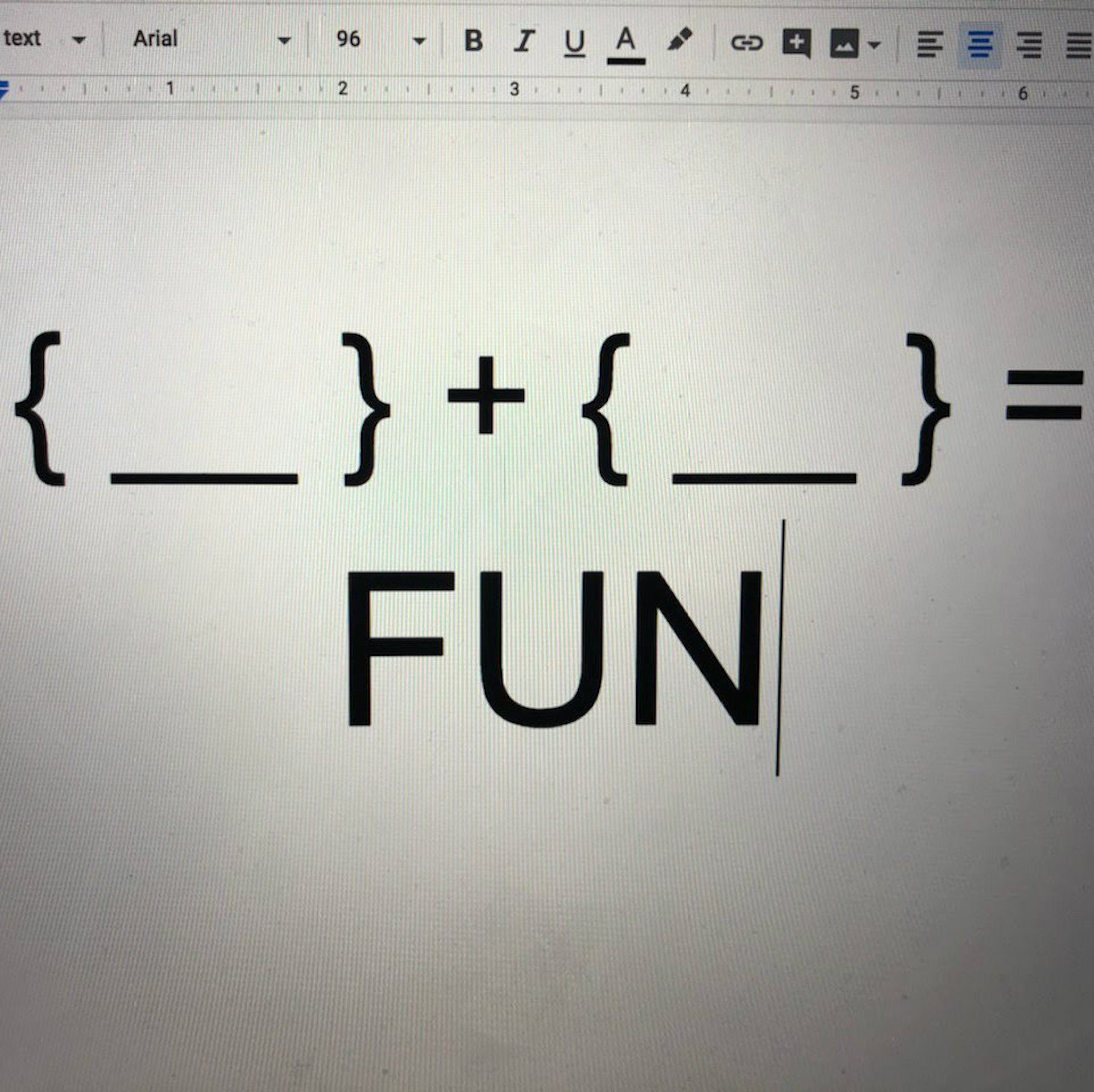Viewport: 1094px width, 1092px height.
Task: Open the Arial font family dropdown
Action: [x=210, y=39]
